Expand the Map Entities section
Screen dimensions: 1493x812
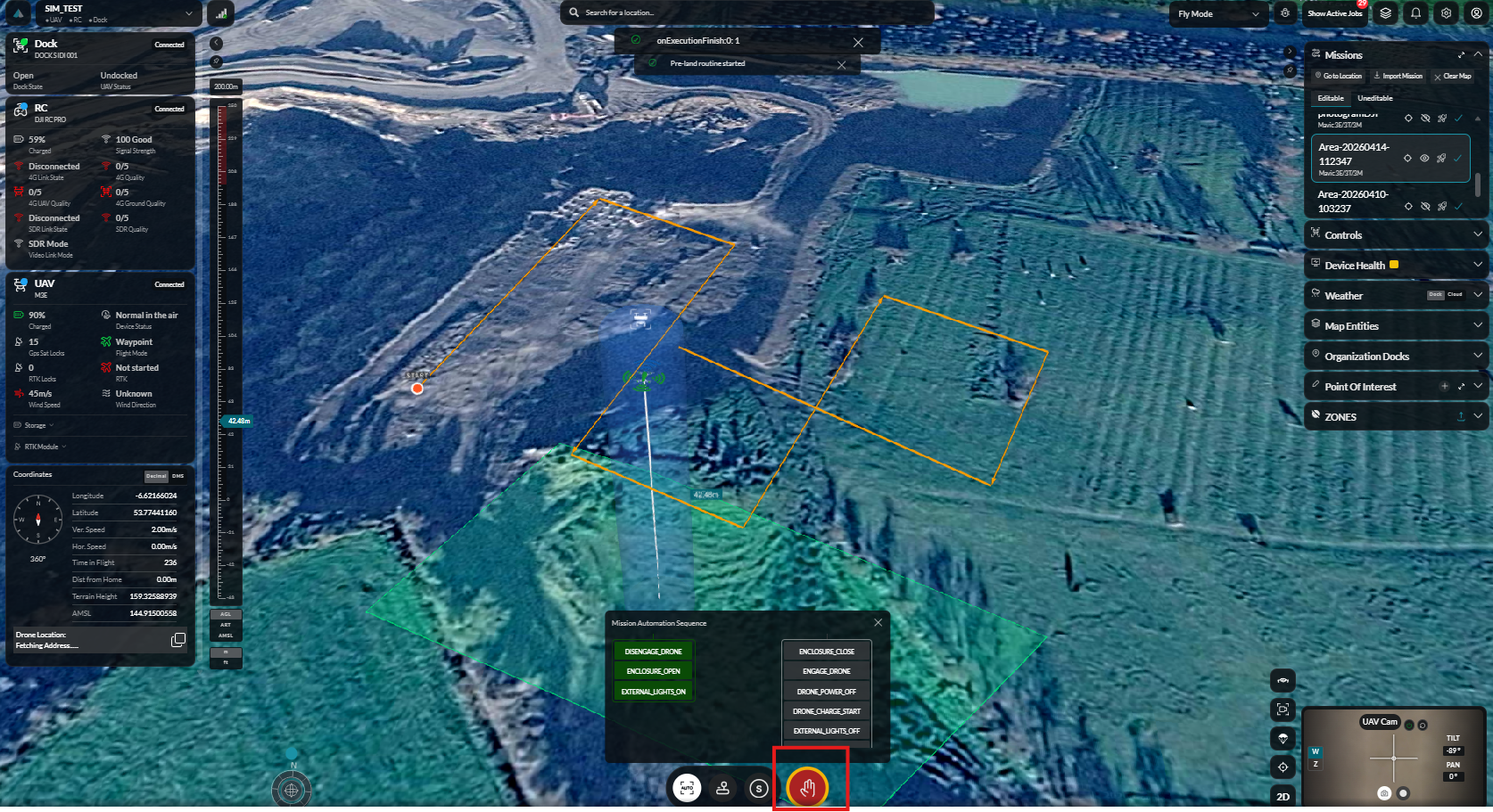(x=1396, y=326)
